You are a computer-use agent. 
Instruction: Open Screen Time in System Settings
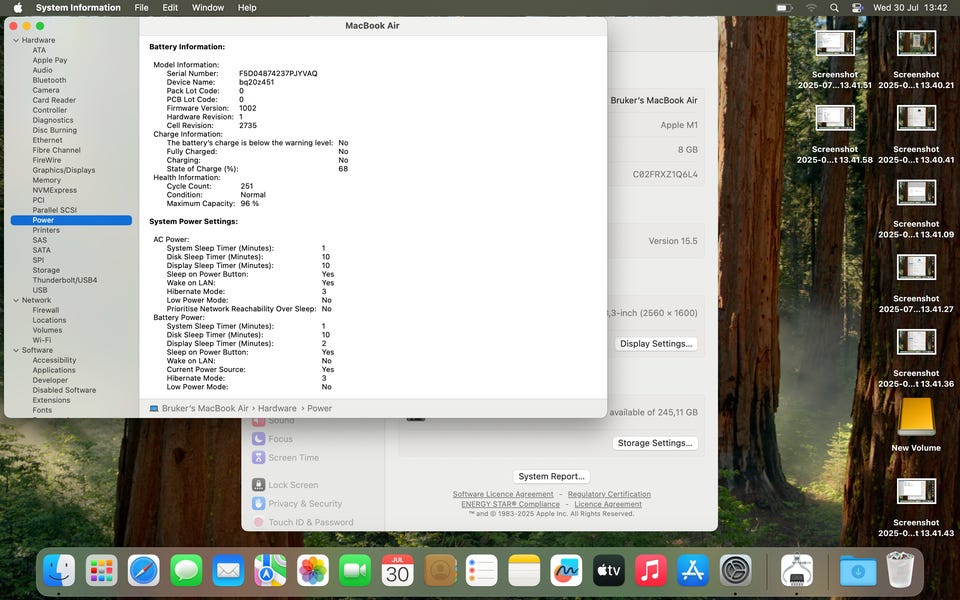[x=285, y=457]
